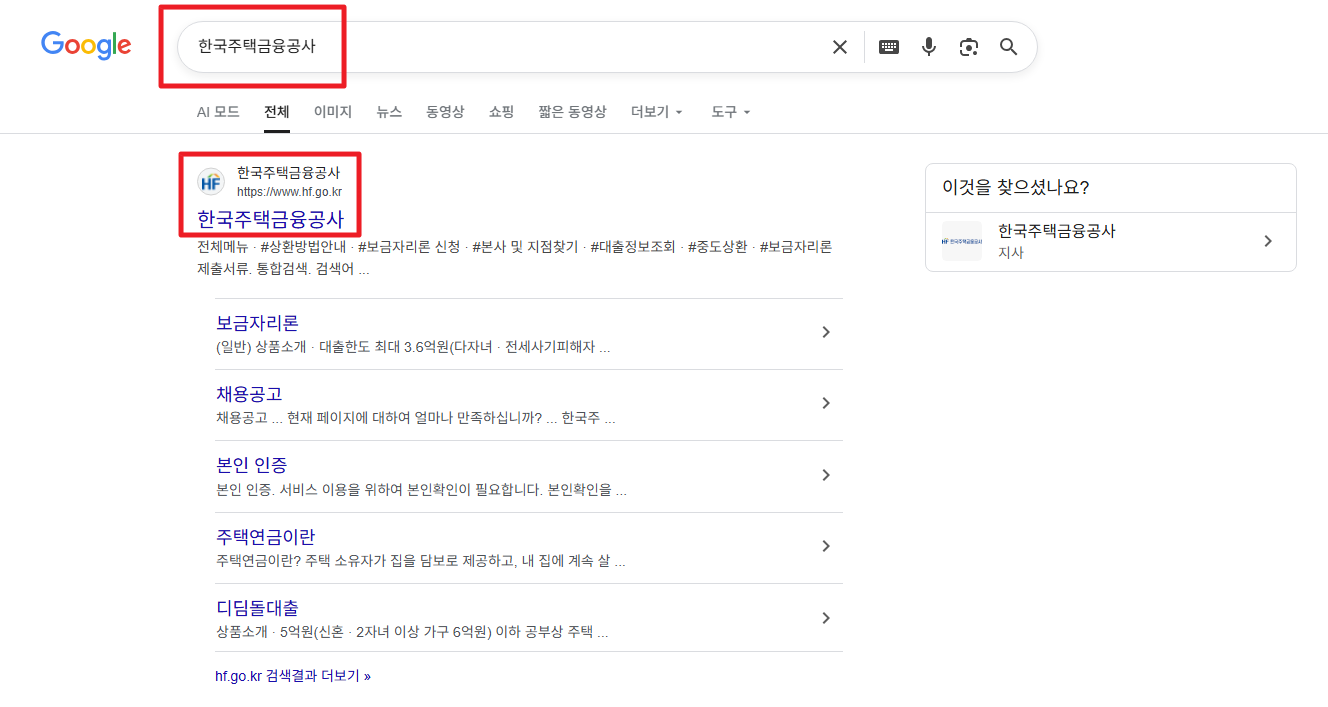Clear the search query with the X icon
The image size is (1328, 707).
839,46
